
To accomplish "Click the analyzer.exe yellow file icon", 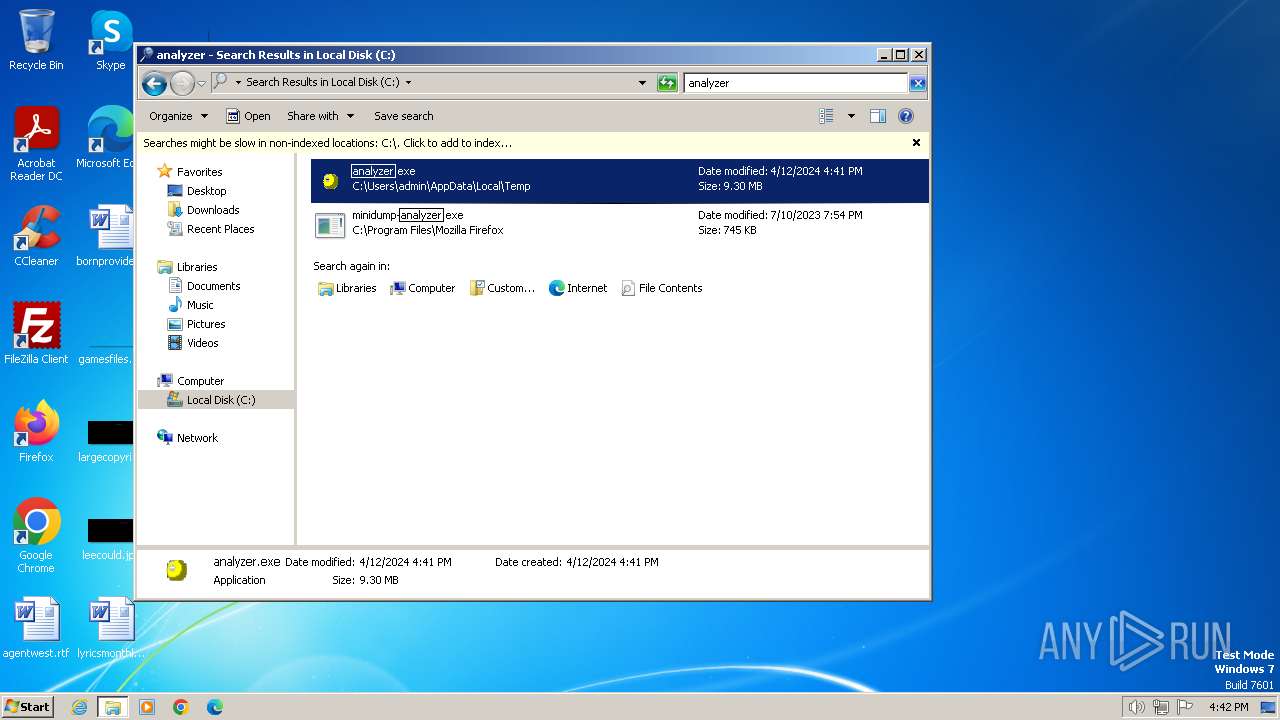I will click(330, 181).
